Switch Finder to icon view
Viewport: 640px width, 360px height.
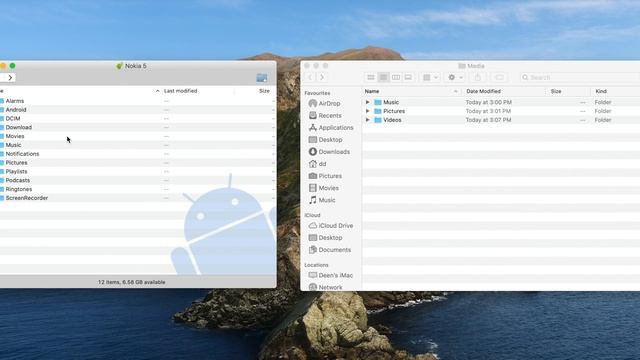click(x=371, y=77)
